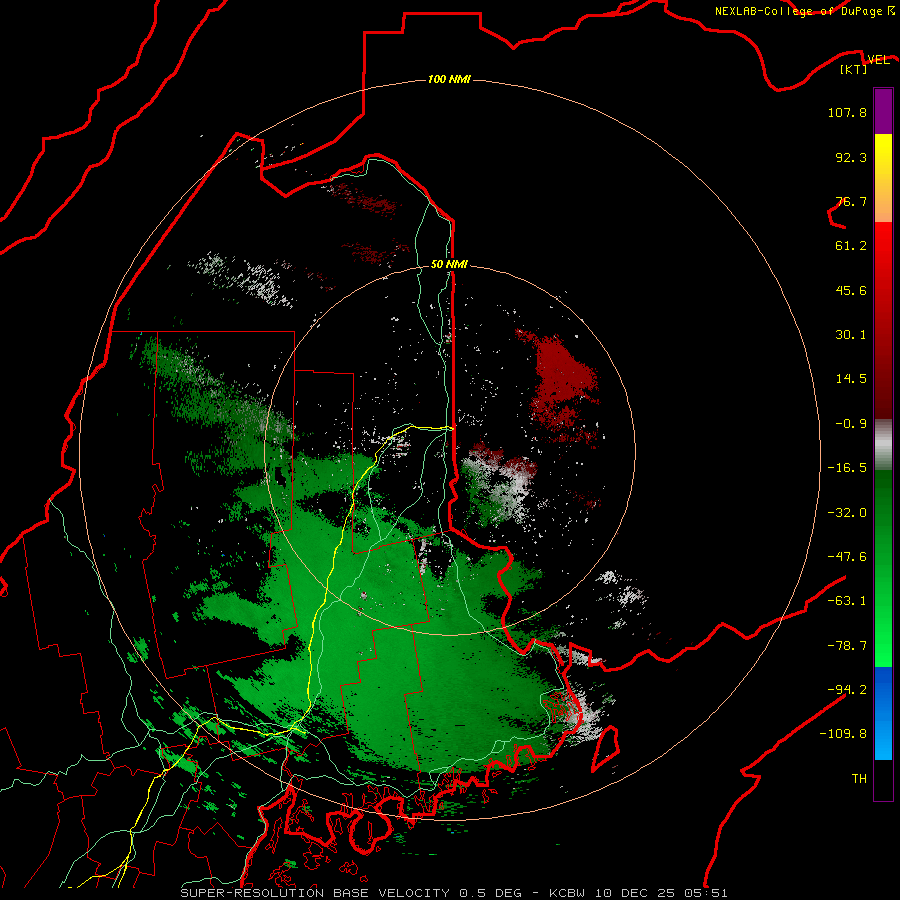Click the 100 NMI range ring label
The width and height of the screenshot is (900, 900).
pos(449,79)
